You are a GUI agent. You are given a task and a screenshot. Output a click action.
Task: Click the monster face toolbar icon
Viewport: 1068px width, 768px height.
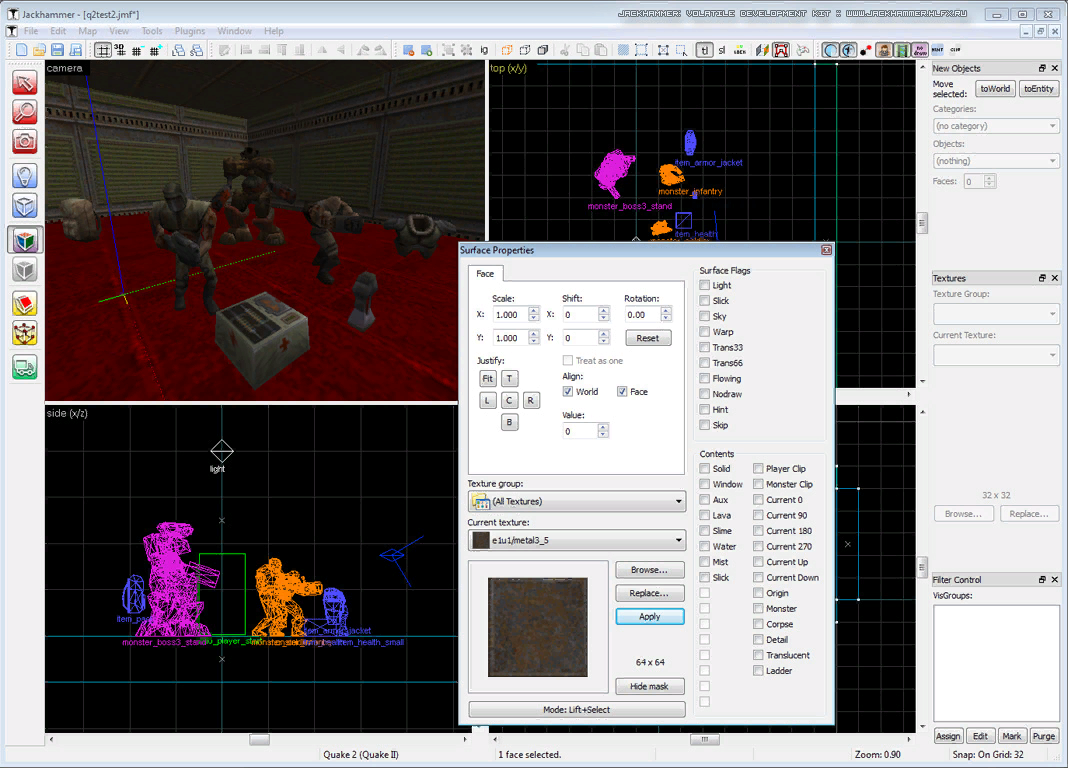tap(884, 50)
